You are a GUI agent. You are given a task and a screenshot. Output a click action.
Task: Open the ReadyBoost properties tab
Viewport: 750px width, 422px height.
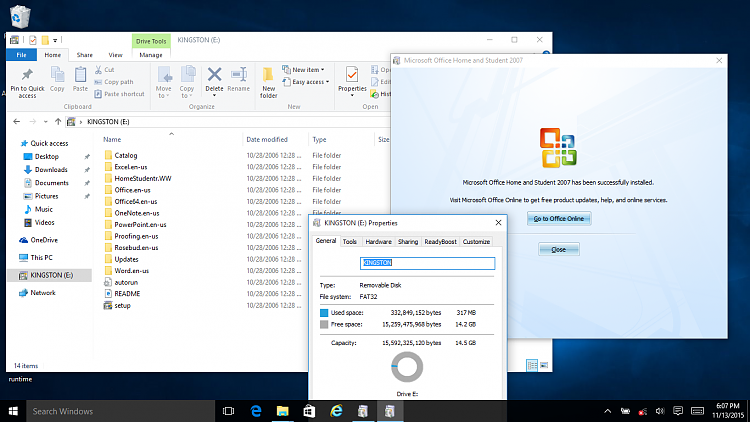[x=441, y=242]
